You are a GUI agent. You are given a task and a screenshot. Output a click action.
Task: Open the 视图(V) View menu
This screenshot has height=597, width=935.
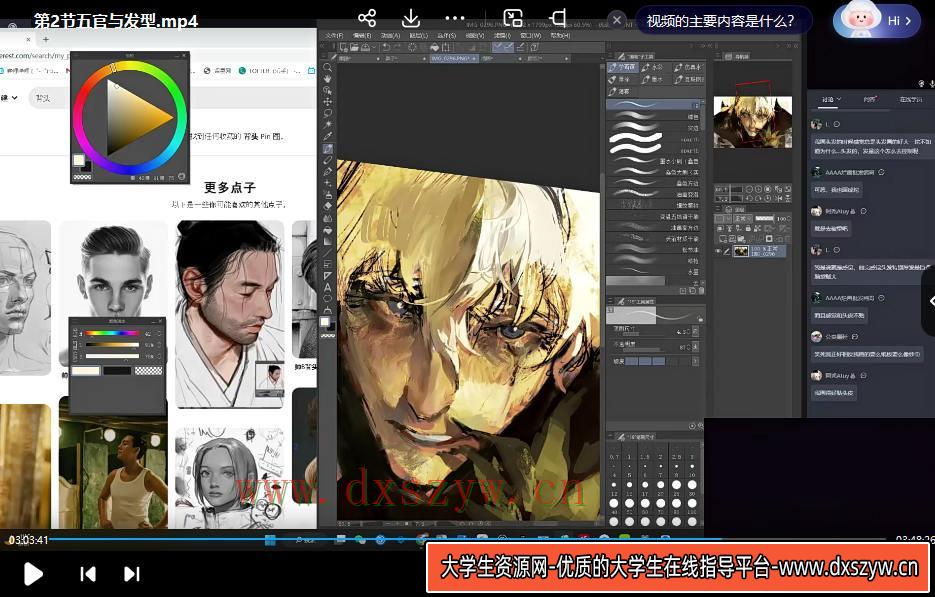475,35
